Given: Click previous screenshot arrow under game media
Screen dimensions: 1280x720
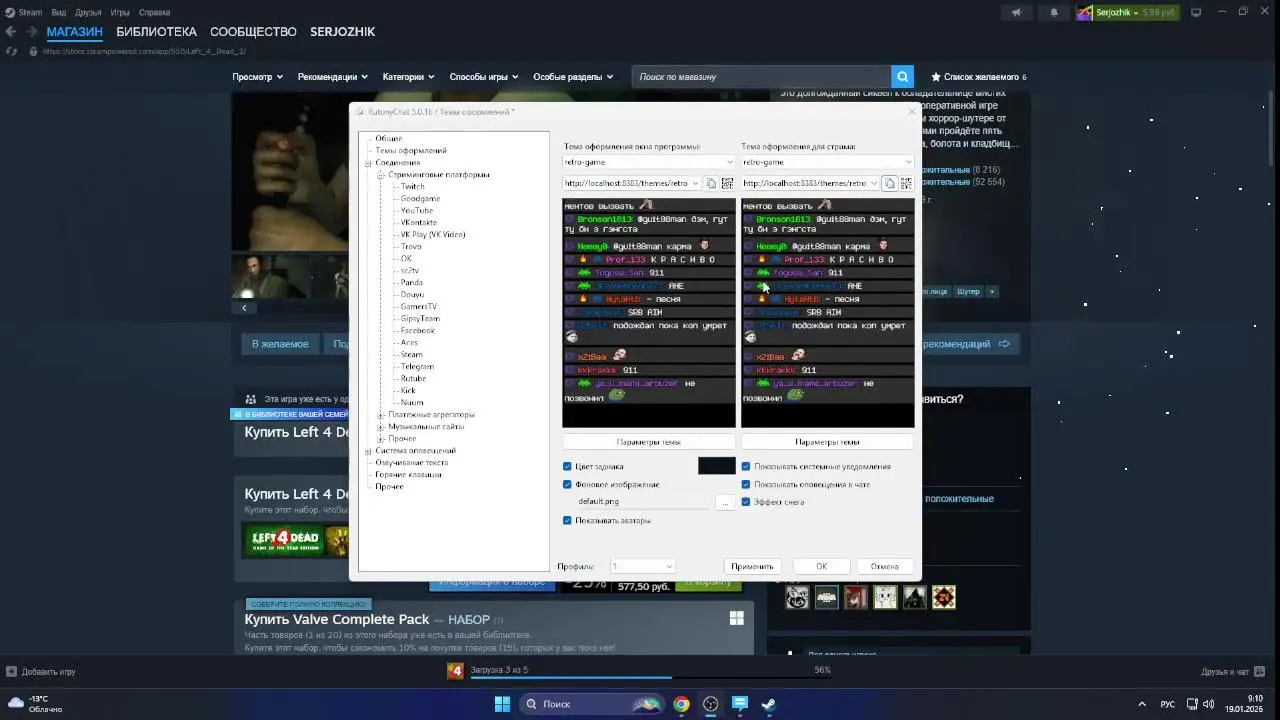Looking at the screenshot, I should tap(244, 308).
